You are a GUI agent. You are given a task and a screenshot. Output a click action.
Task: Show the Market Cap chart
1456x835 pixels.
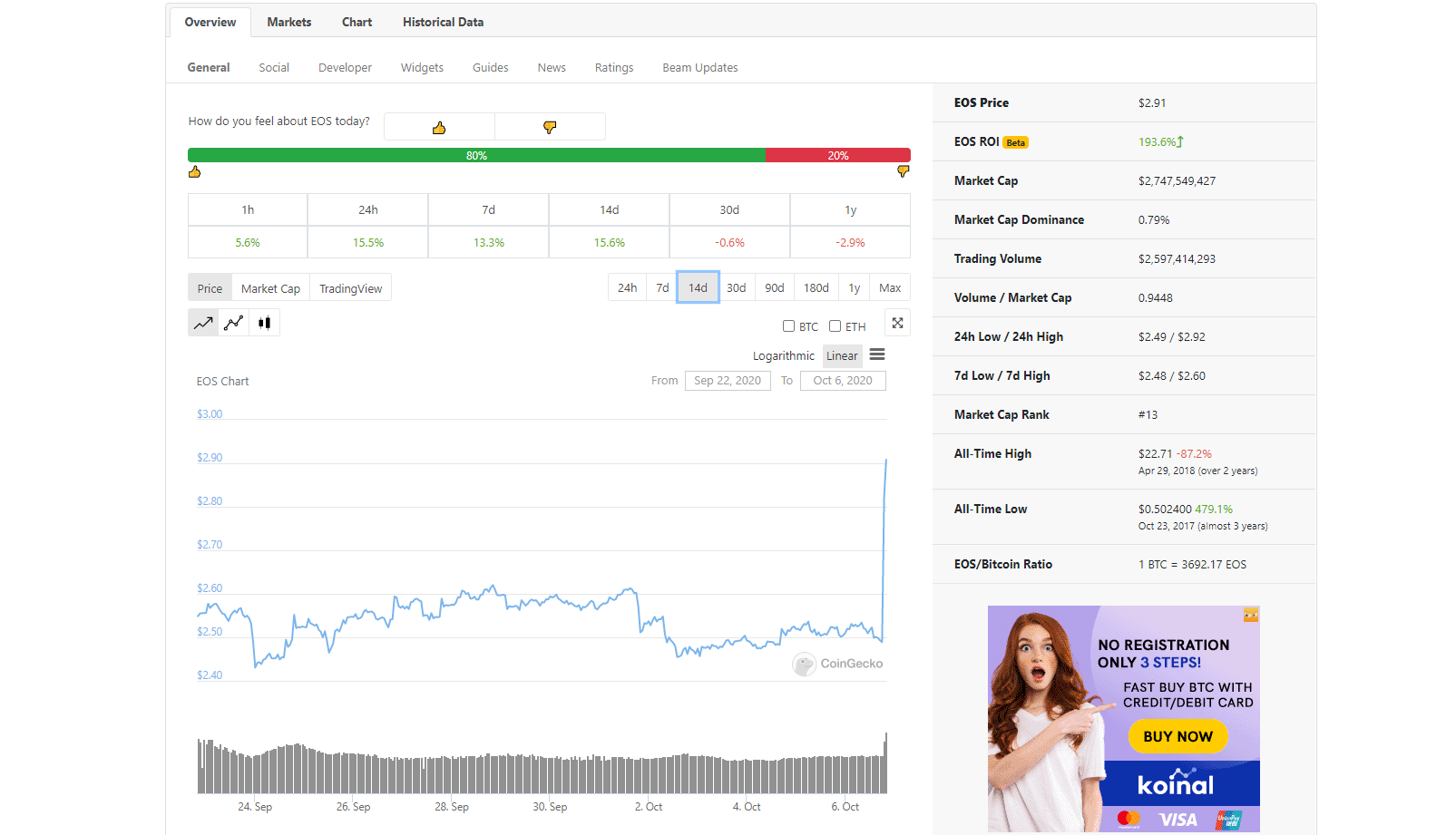[x=270, y=288]
